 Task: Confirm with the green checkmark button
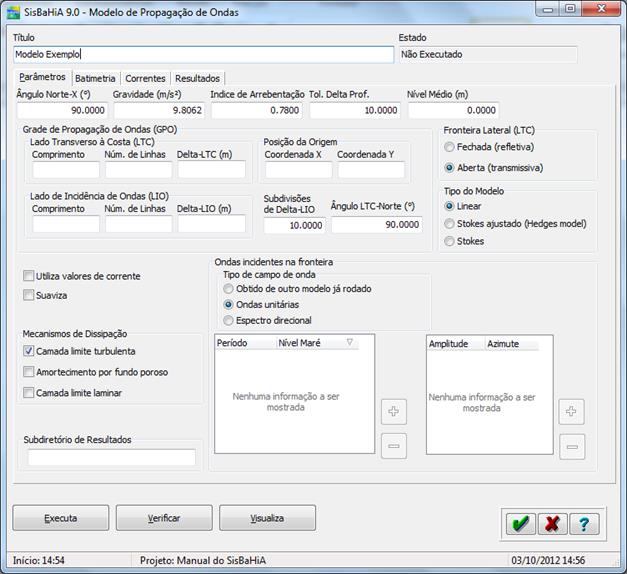(x=520, y=524)
